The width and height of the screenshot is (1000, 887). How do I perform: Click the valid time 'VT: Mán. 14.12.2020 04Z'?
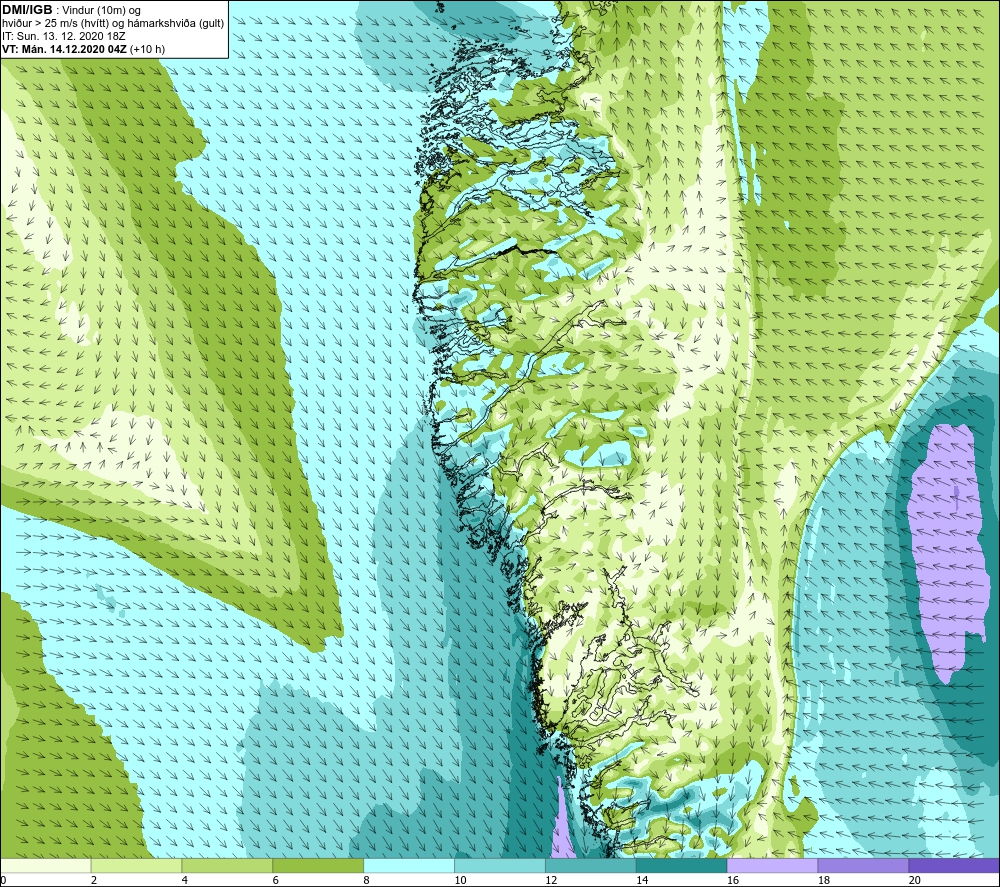[64, 48]
